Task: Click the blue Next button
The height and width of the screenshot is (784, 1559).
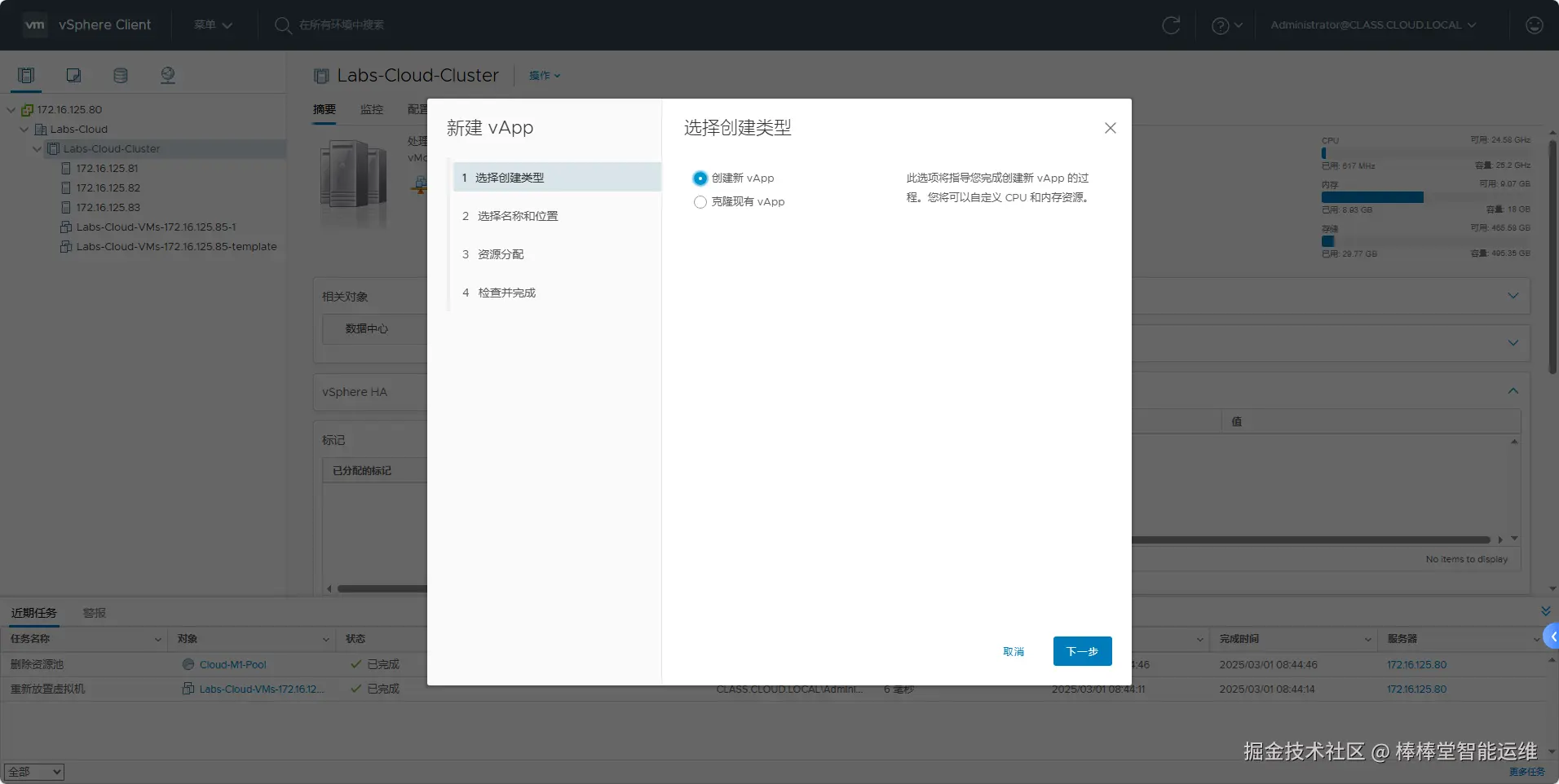Action: point(1082,651)
